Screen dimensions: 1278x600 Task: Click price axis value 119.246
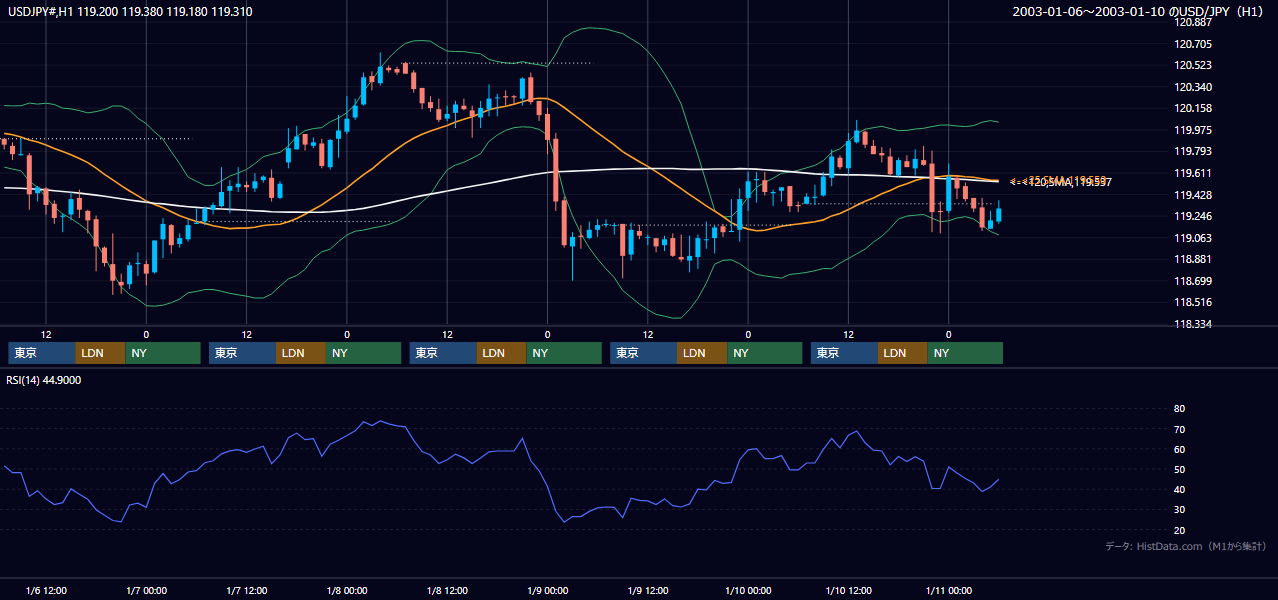point(1194,216)
